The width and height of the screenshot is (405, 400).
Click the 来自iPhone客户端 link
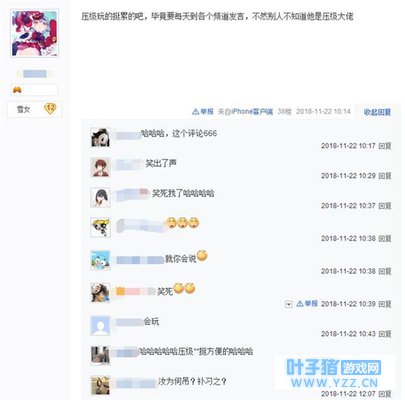245,112
